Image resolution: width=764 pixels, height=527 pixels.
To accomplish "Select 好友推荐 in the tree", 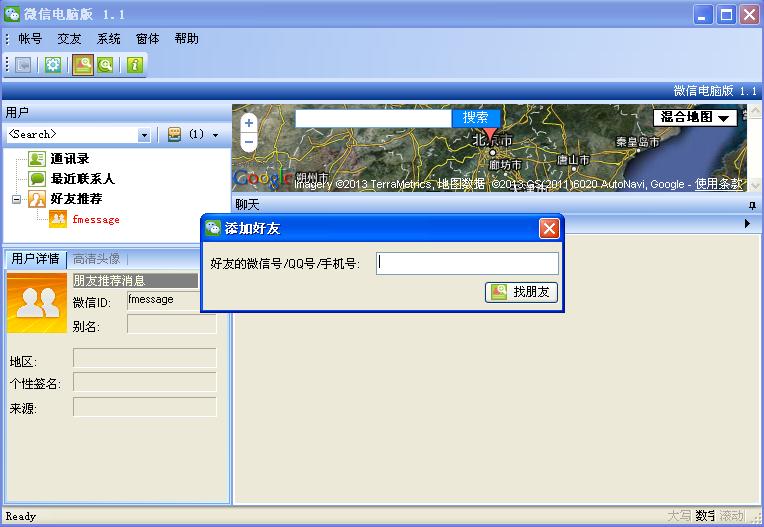I will (x=76, y=199).
